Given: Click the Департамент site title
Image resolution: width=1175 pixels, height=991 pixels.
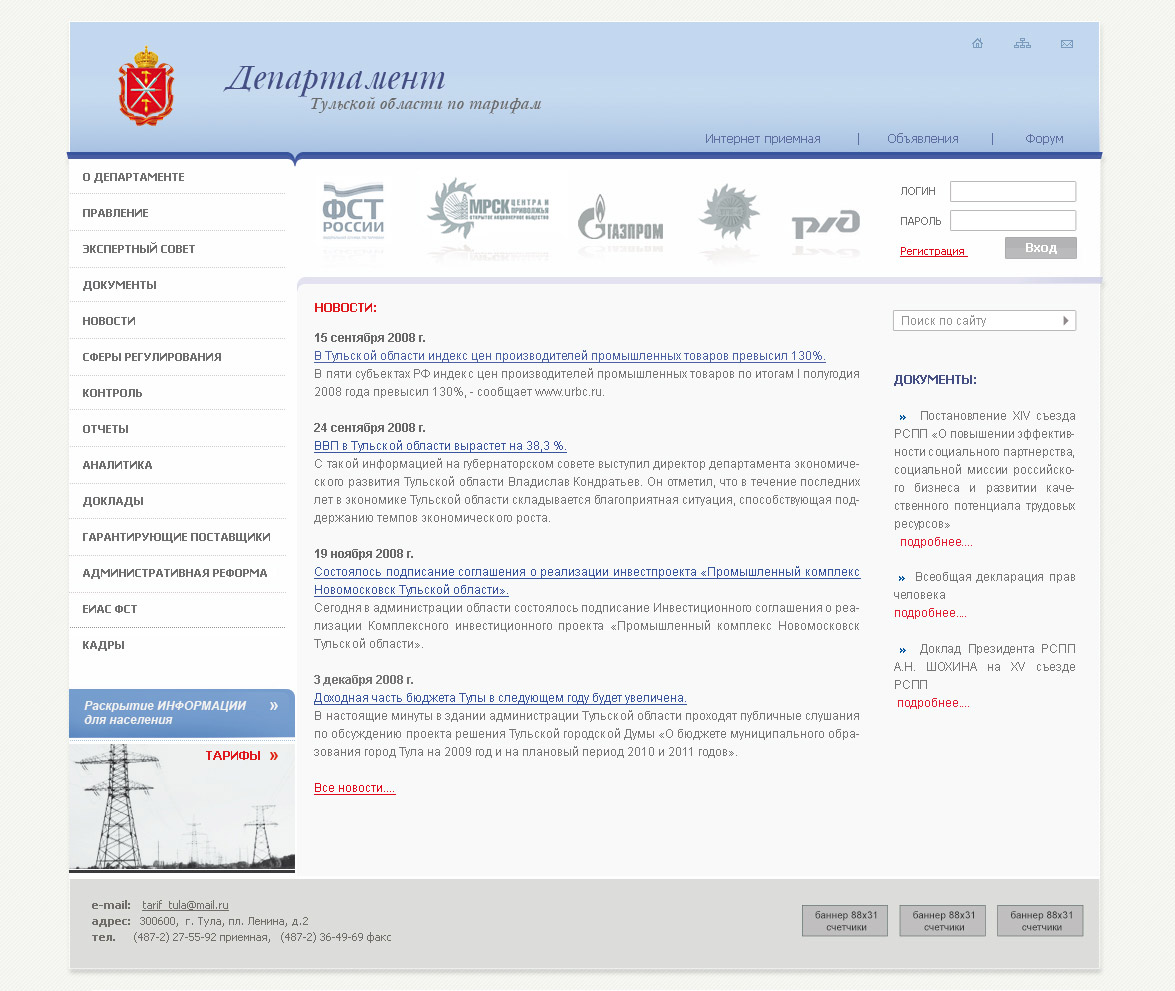Looking at the screenshot, I should (x=335, y=79).
